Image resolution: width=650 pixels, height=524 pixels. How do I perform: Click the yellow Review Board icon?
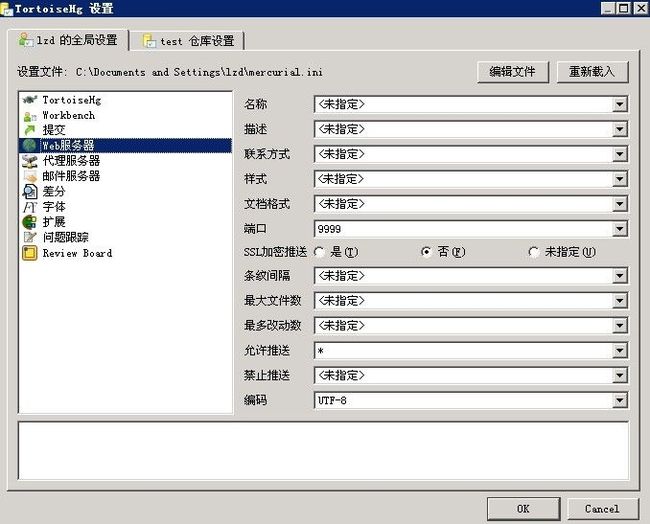click(29, 253)
